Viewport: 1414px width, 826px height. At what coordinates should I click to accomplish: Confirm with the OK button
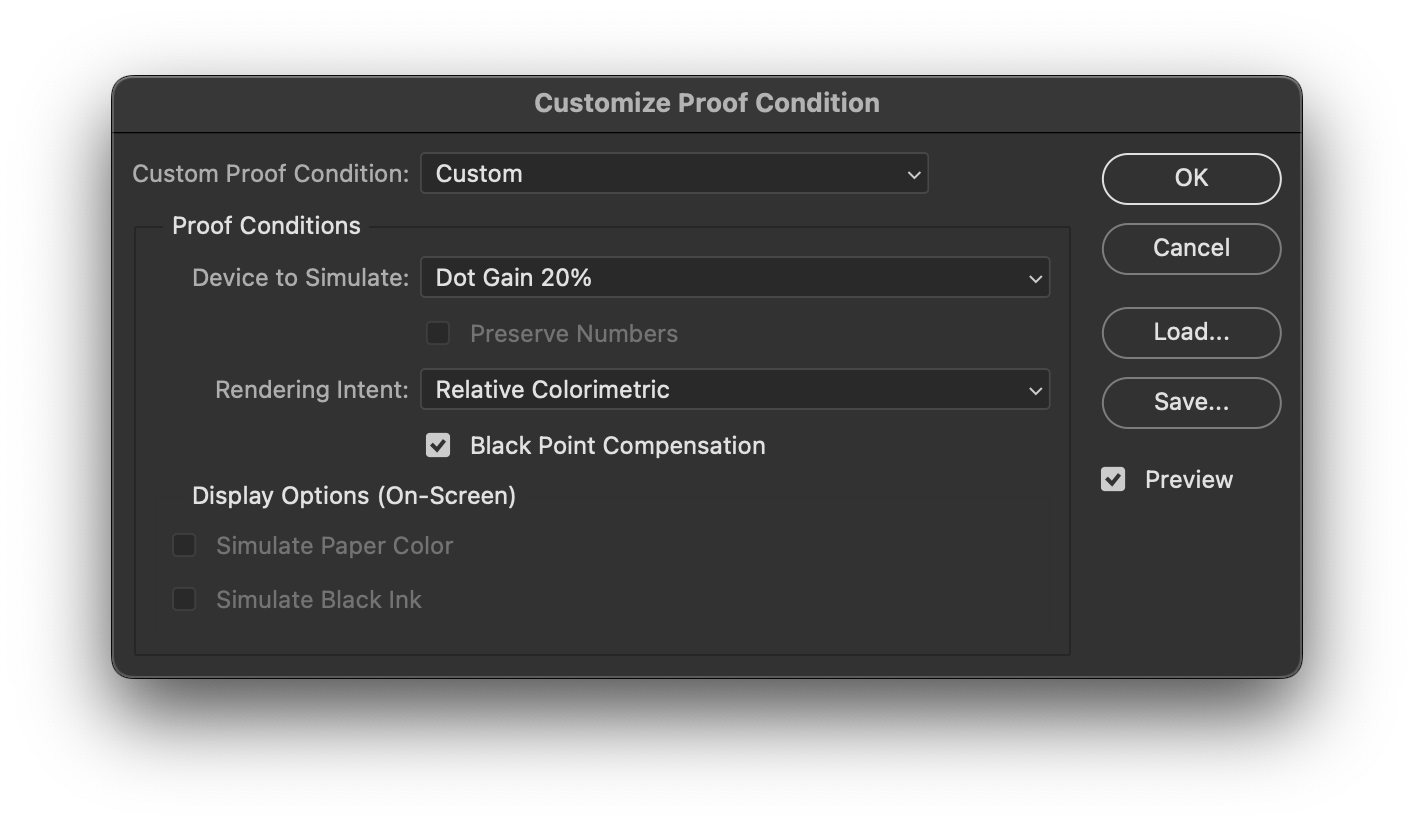click(x=1191, y=178)
